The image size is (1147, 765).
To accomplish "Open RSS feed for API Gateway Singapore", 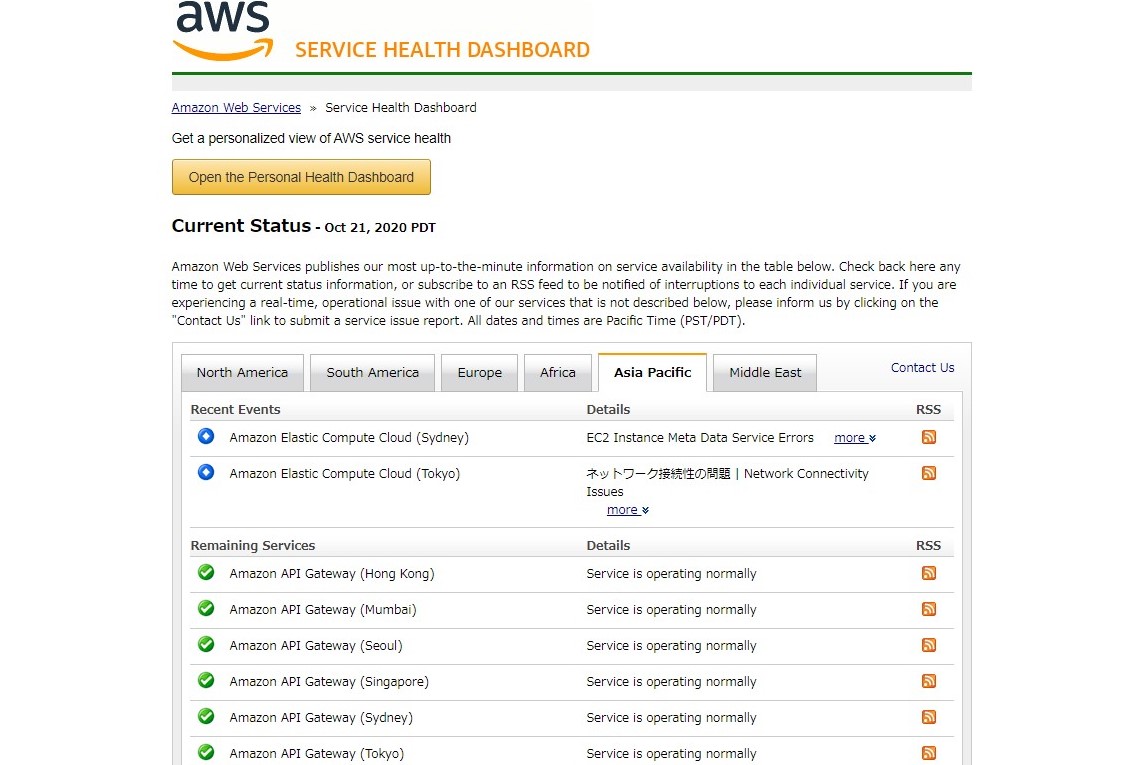I will (x=928, y=681).
